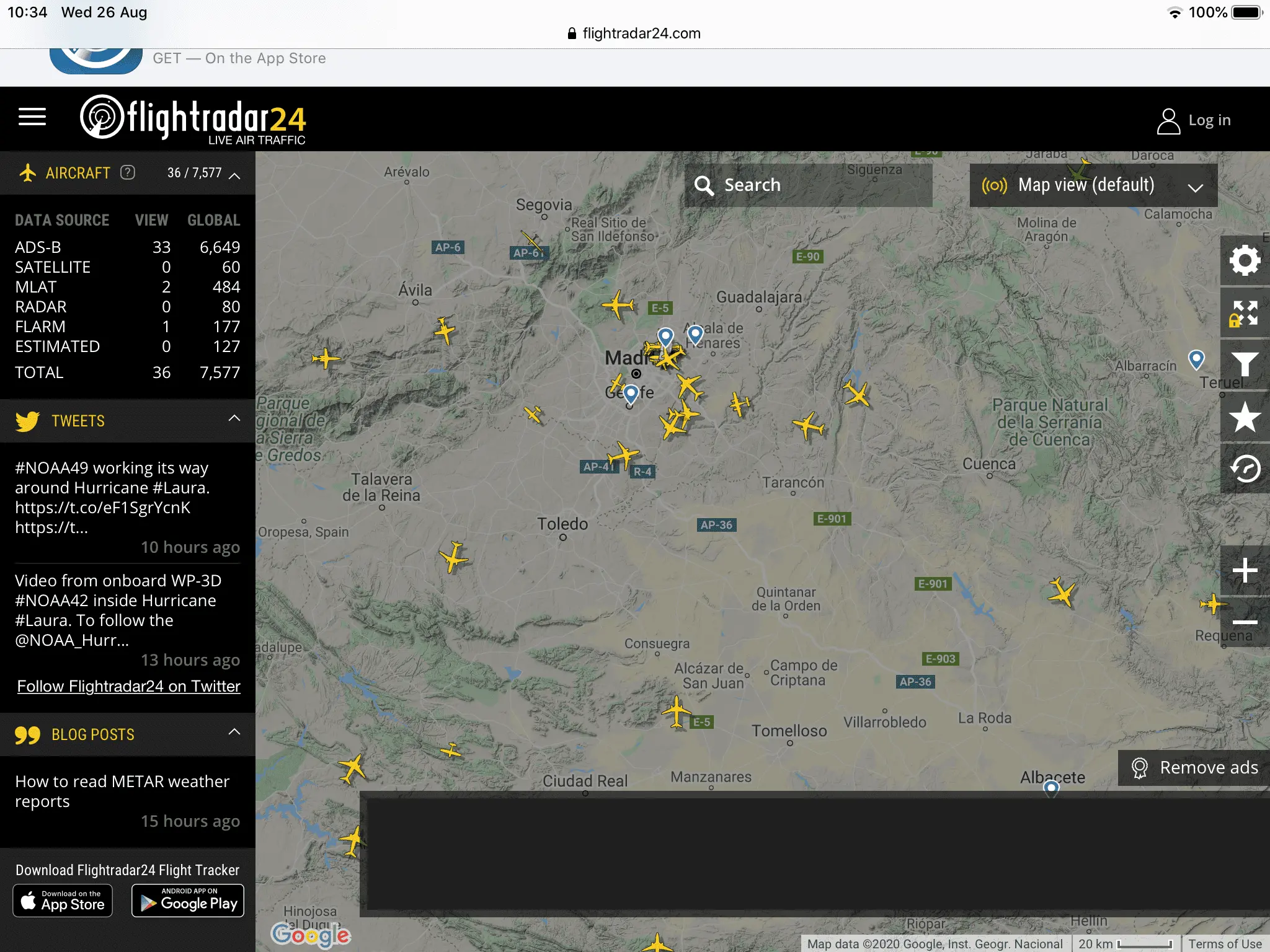1270x952 pixels.
Task: Zoom out with minus button
Action: (1245, 622)
